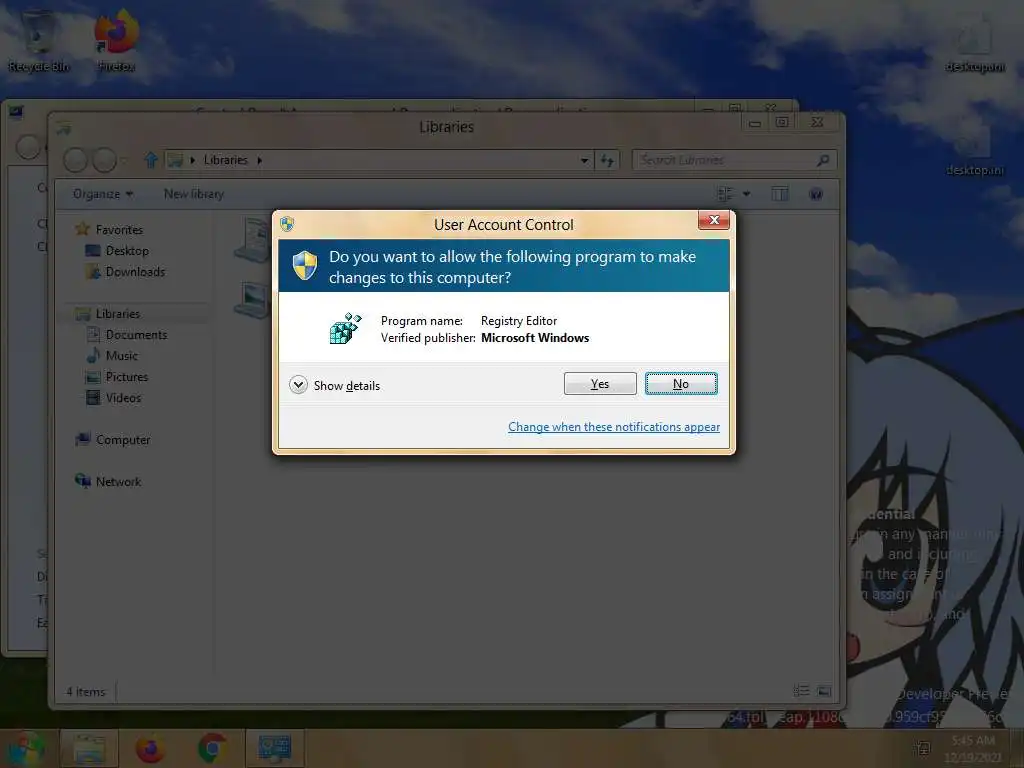Click Back button in Libraries window
1024x768 pixels.
75,159
